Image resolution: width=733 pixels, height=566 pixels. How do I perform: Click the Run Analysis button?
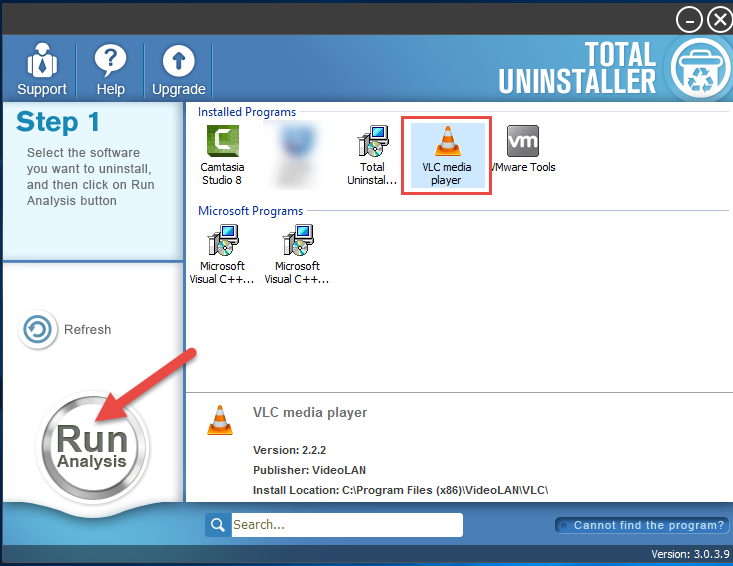(92, 446)
